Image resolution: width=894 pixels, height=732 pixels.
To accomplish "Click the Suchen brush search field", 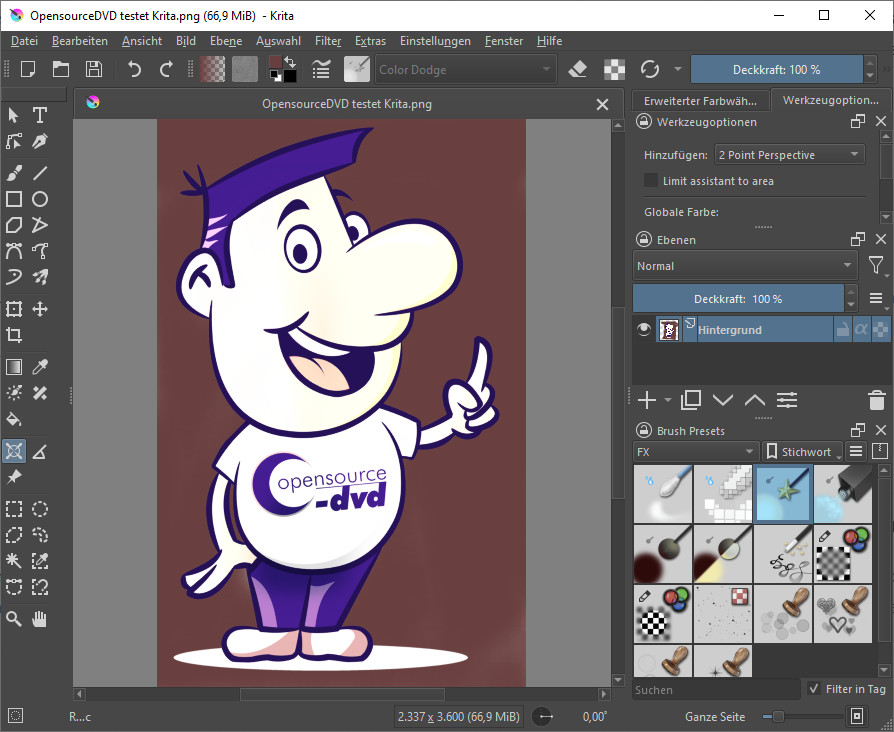I will pos(715,689).
